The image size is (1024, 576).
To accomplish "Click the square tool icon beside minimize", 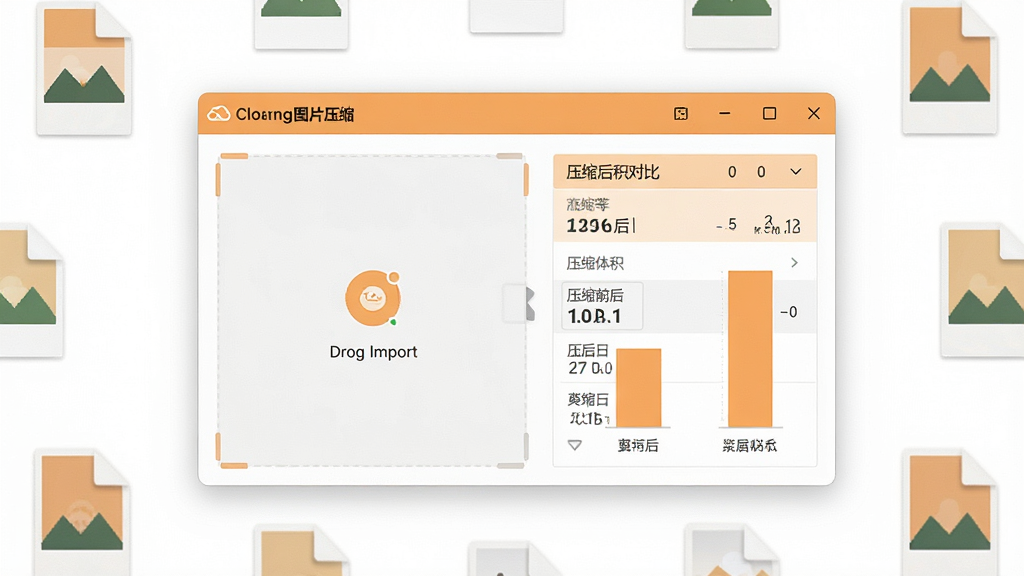I will point(680,114).
